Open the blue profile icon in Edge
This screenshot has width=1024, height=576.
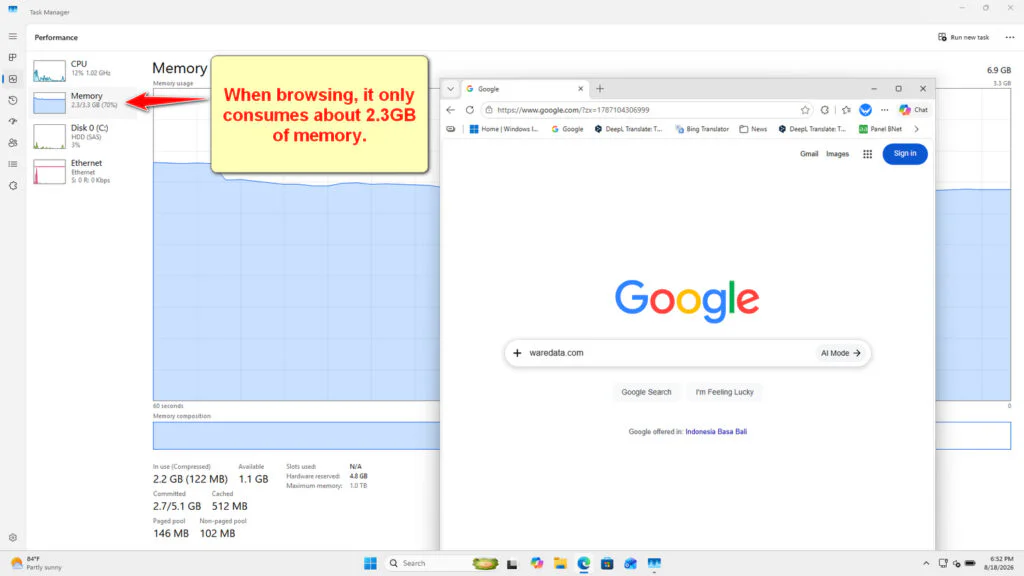[x=865, y=110]
